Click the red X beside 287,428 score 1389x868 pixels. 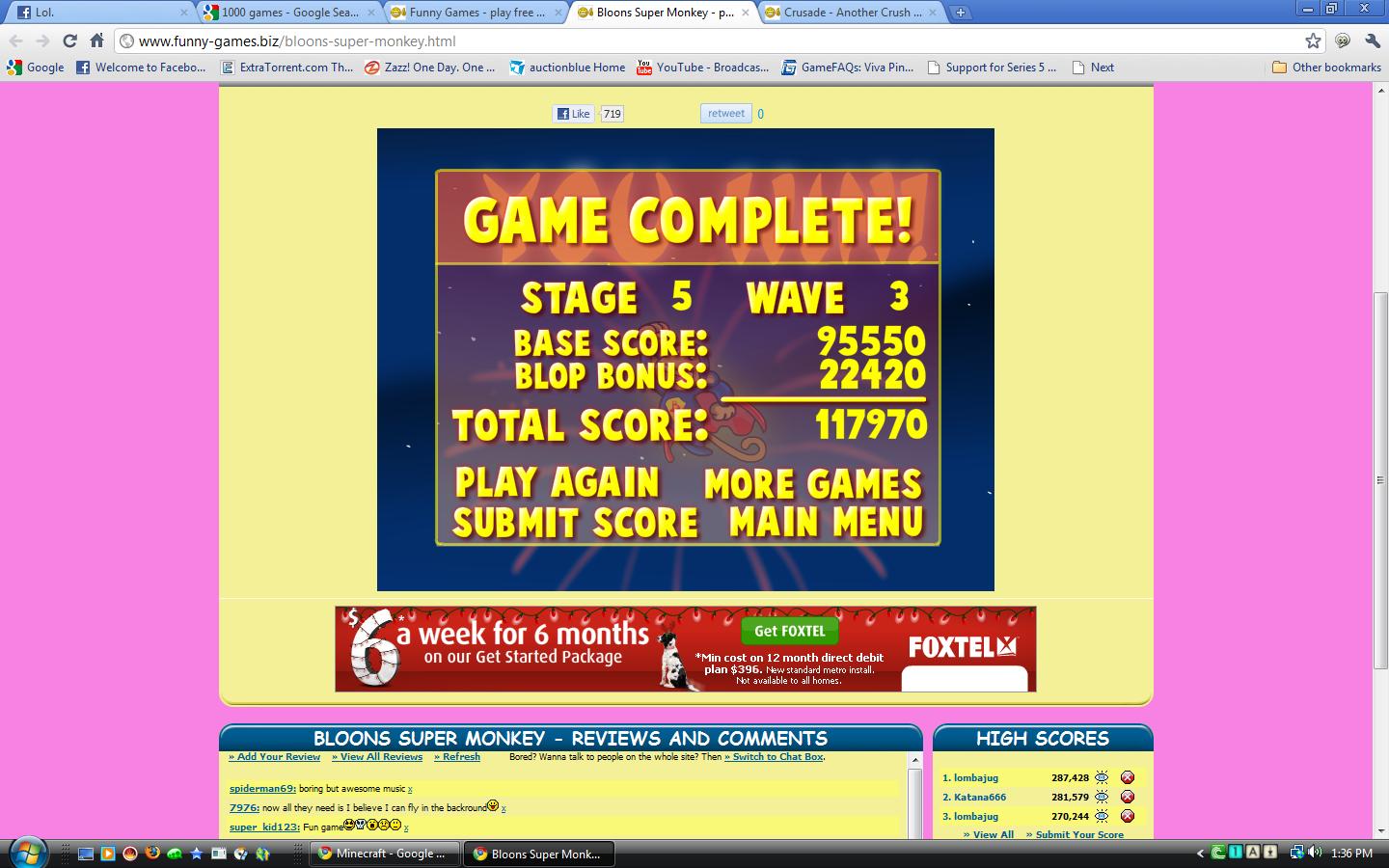(1127, 777)
